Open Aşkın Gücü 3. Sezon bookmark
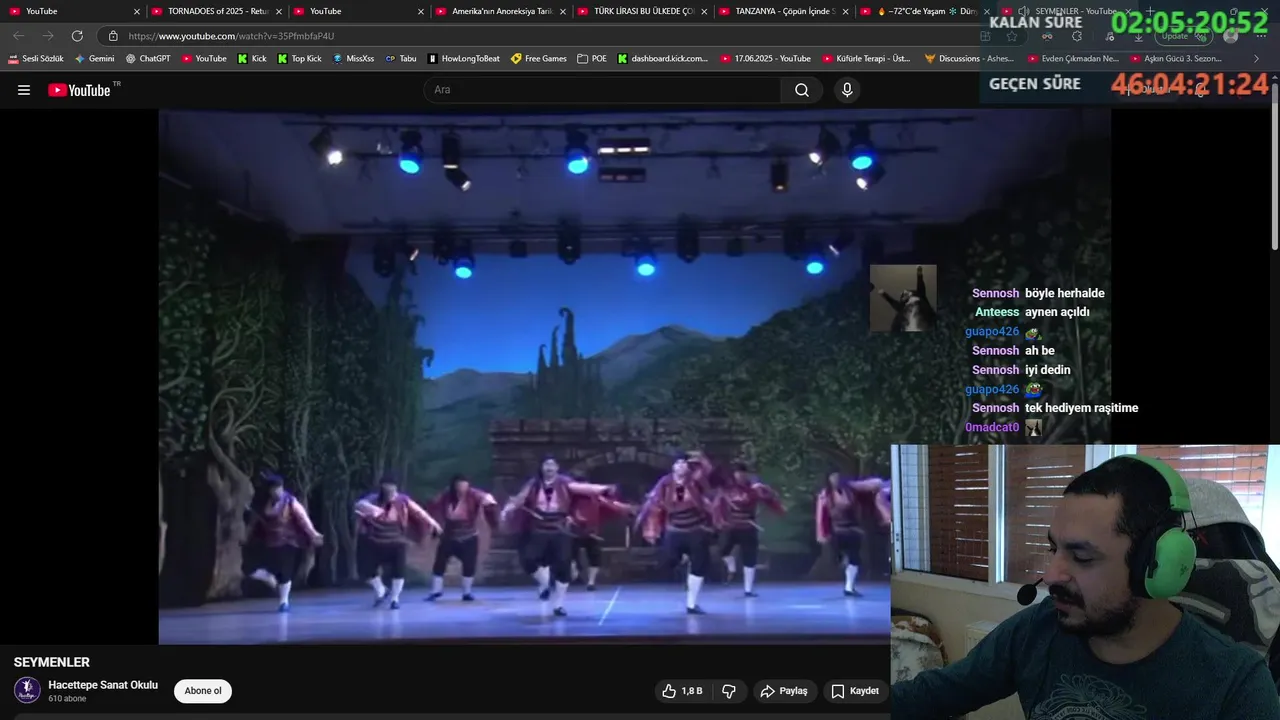The image size is (1280, 720). pos(1176,59)
